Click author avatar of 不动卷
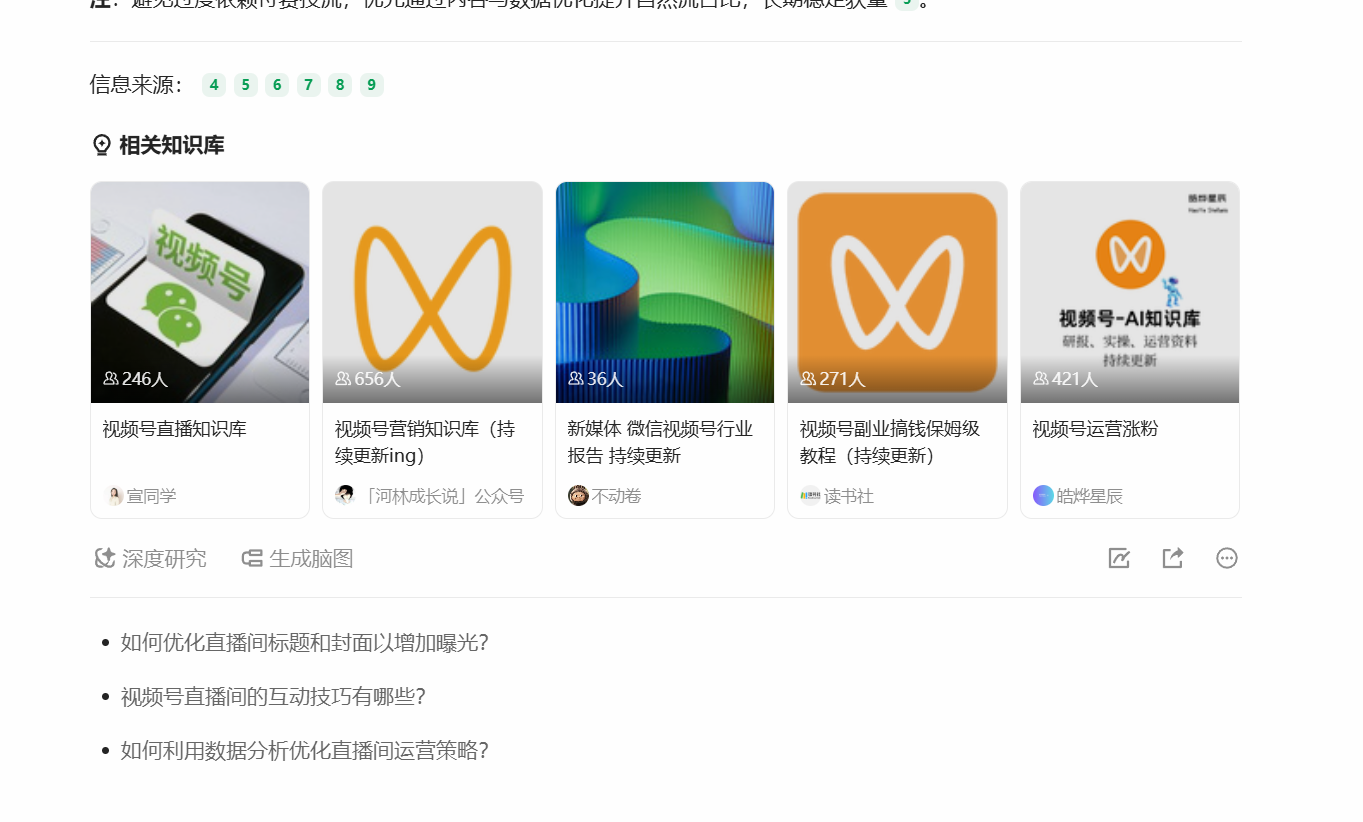1363x822 pixels. [x=578, y=496]
